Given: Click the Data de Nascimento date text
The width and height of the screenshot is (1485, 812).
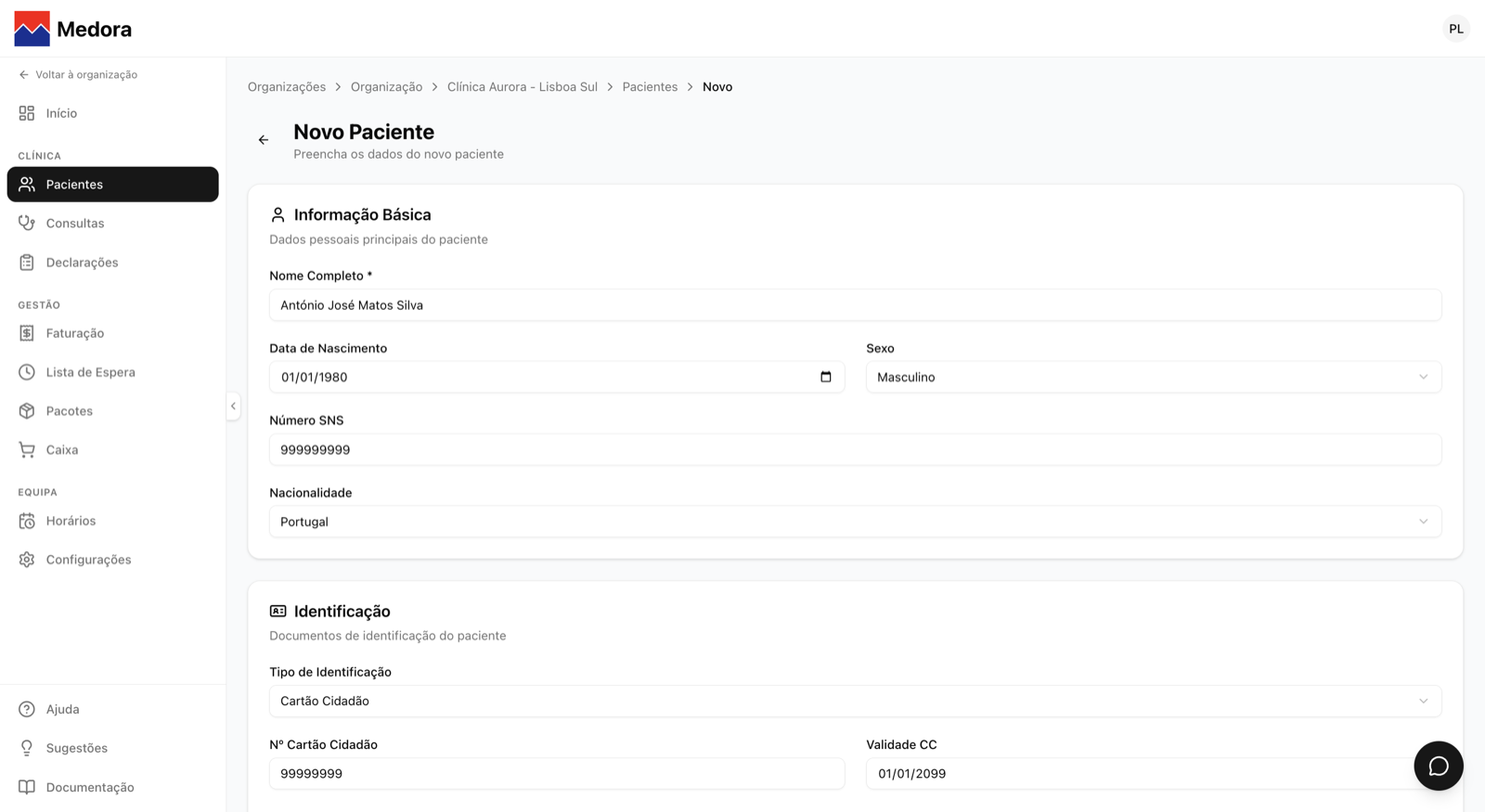Looking at the screenshot, I should pyautogui.click(x=314, y=378).
